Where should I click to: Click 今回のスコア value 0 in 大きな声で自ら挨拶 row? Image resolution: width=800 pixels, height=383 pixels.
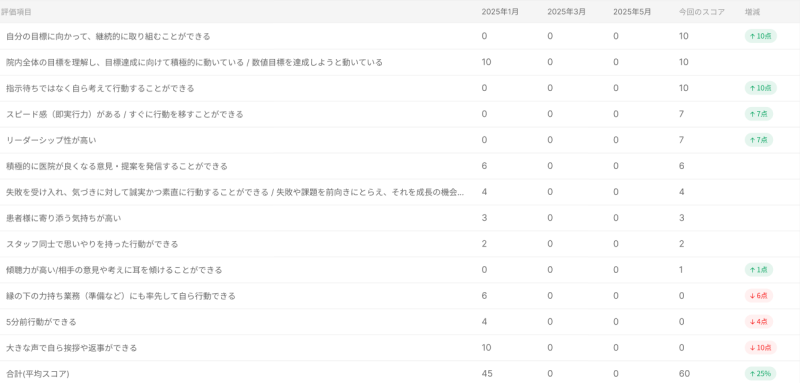tap(682, 348)
